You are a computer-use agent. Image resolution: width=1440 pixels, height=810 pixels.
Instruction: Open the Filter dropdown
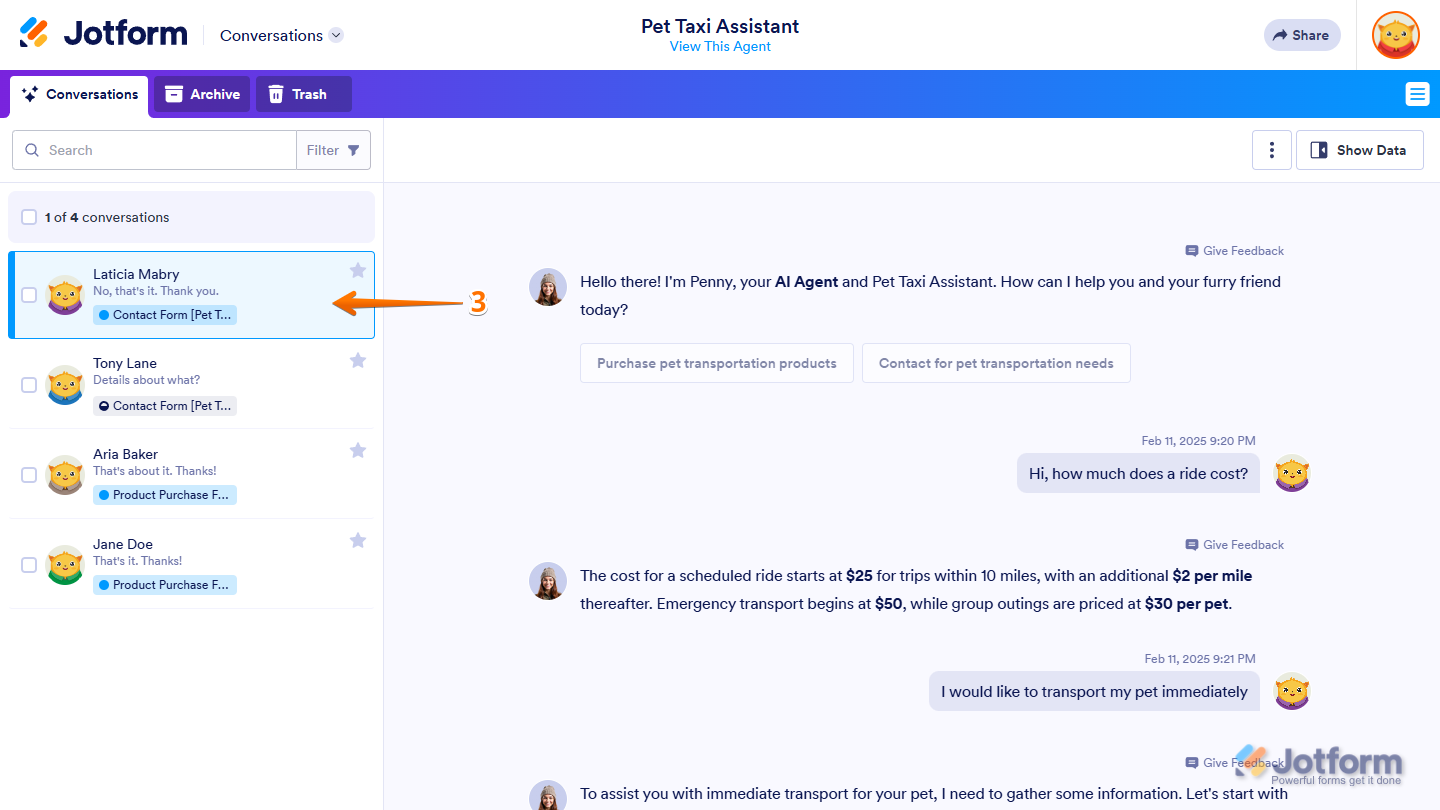click(x=333, y=150)
